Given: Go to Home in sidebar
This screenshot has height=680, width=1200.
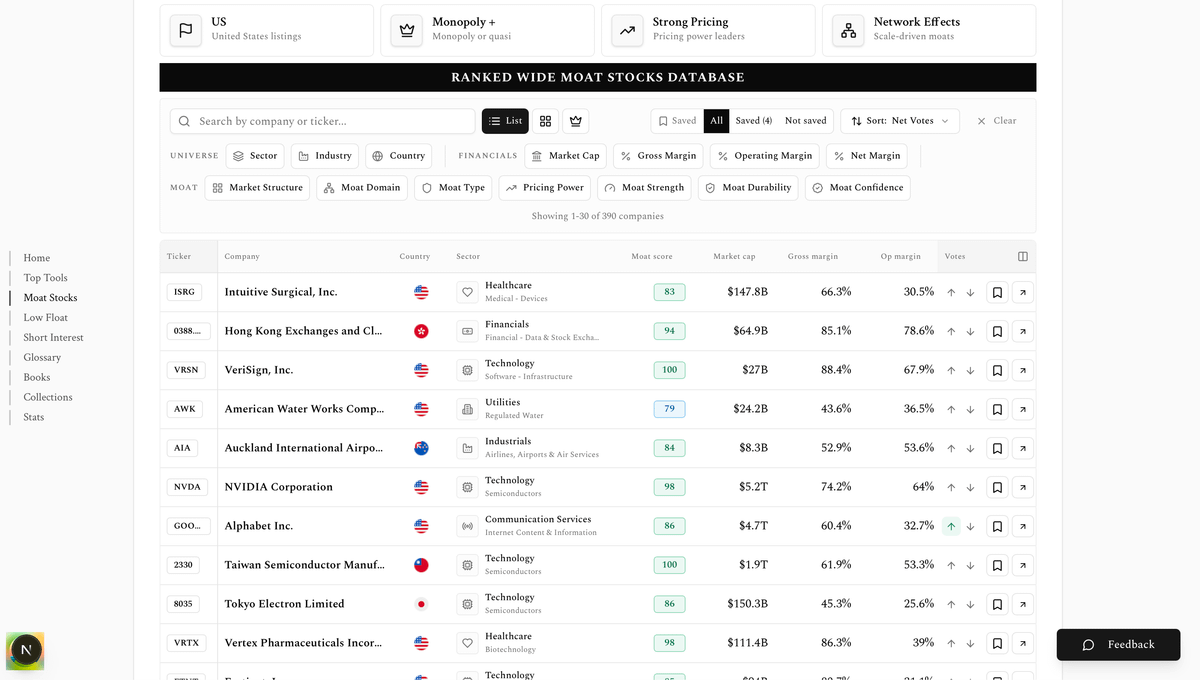Looking at the screenshot, I should click(37, 258).
